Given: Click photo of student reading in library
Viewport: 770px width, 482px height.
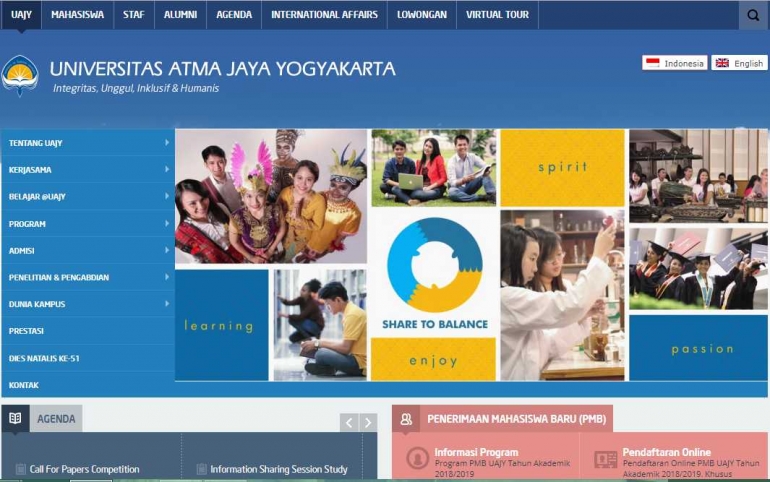Looking at the screenshot, I should pos(320,325).
